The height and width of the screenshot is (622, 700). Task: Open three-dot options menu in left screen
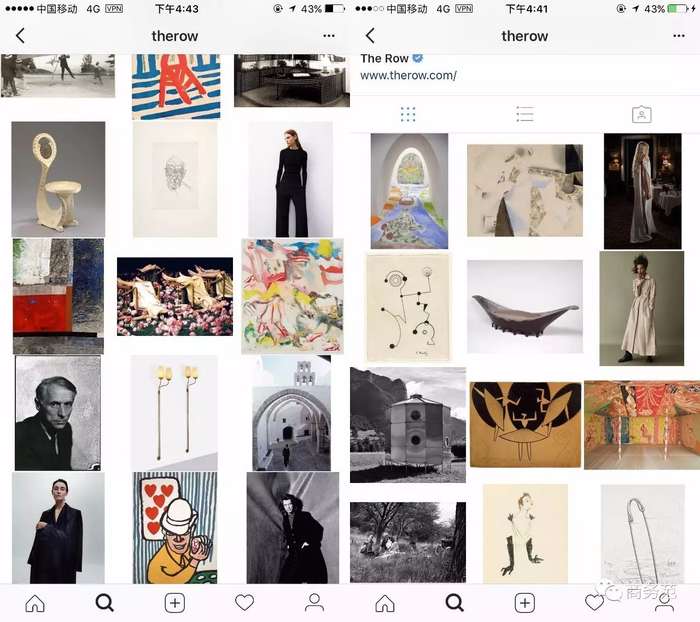tap(329, 36)
